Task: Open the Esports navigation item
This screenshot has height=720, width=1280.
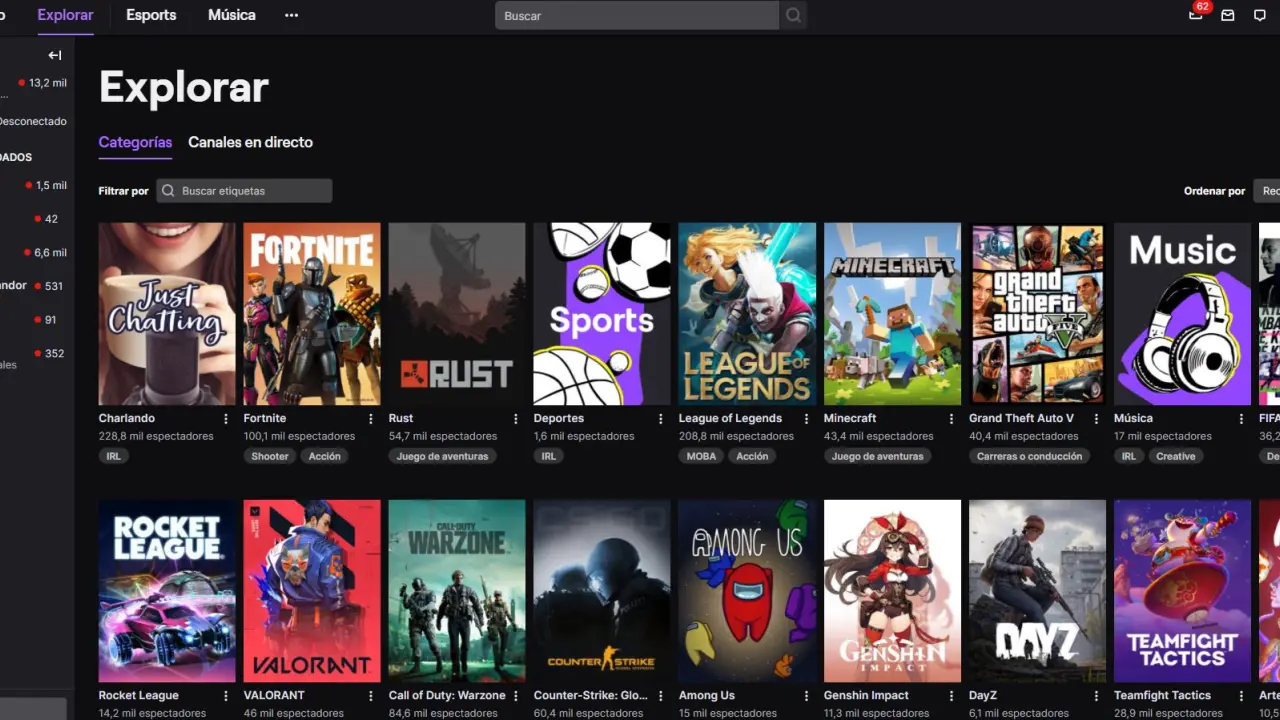Action: (151, 15)
